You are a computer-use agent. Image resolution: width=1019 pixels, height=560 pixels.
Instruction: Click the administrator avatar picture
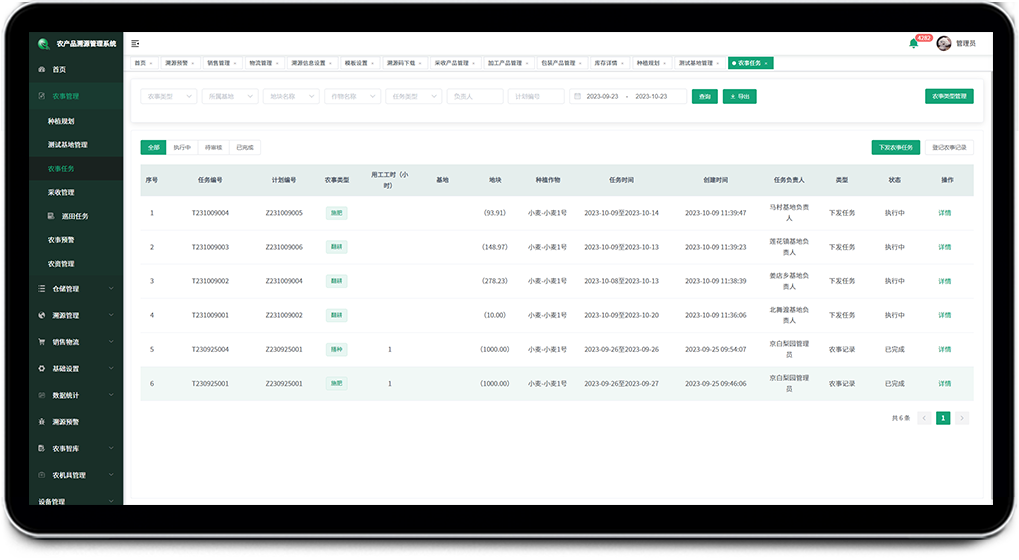pyautogui.click(x=944, y=44)
